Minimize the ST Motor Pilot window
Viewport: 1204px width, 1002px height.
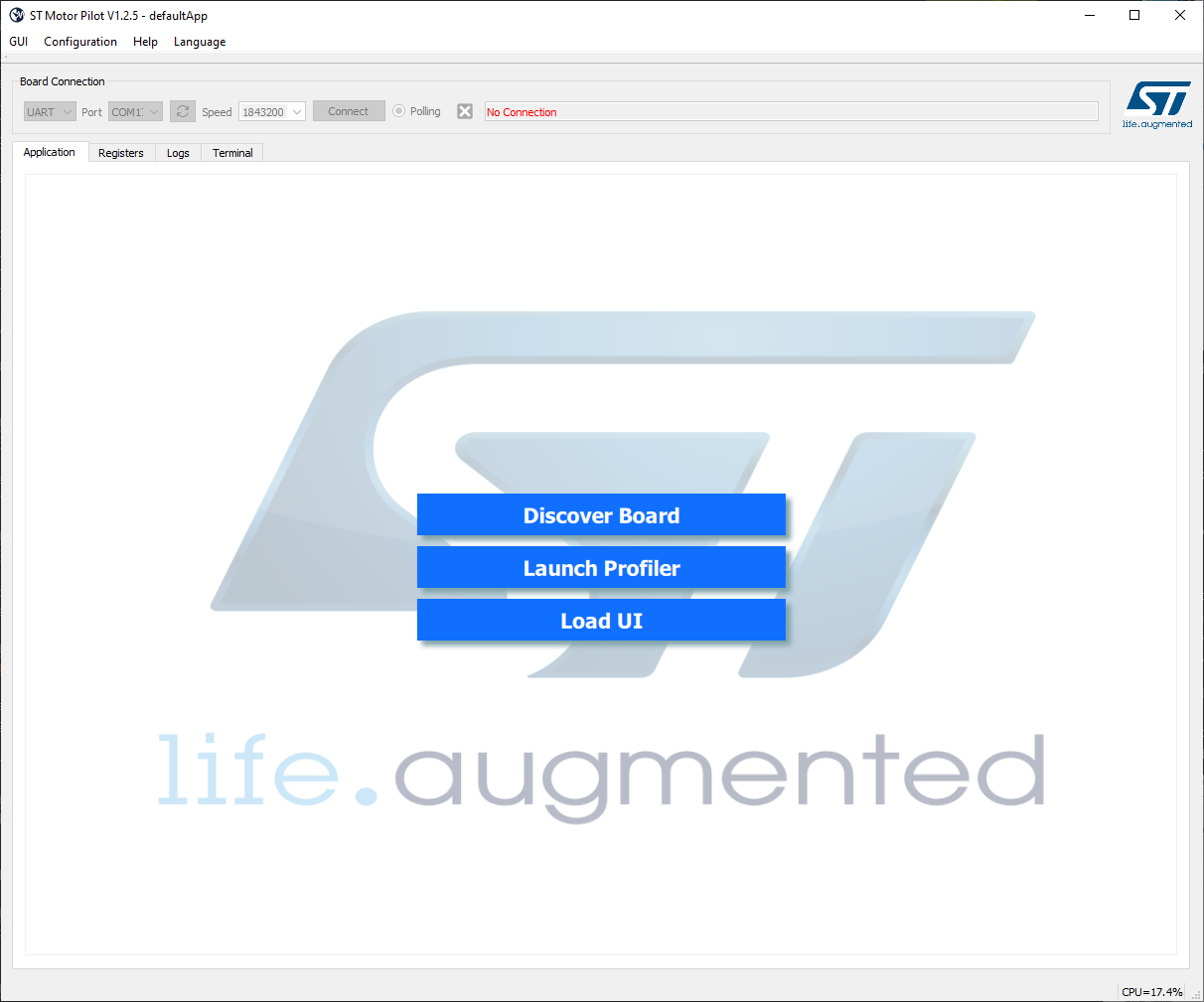pyautogui.click(x=1090, y=15)
